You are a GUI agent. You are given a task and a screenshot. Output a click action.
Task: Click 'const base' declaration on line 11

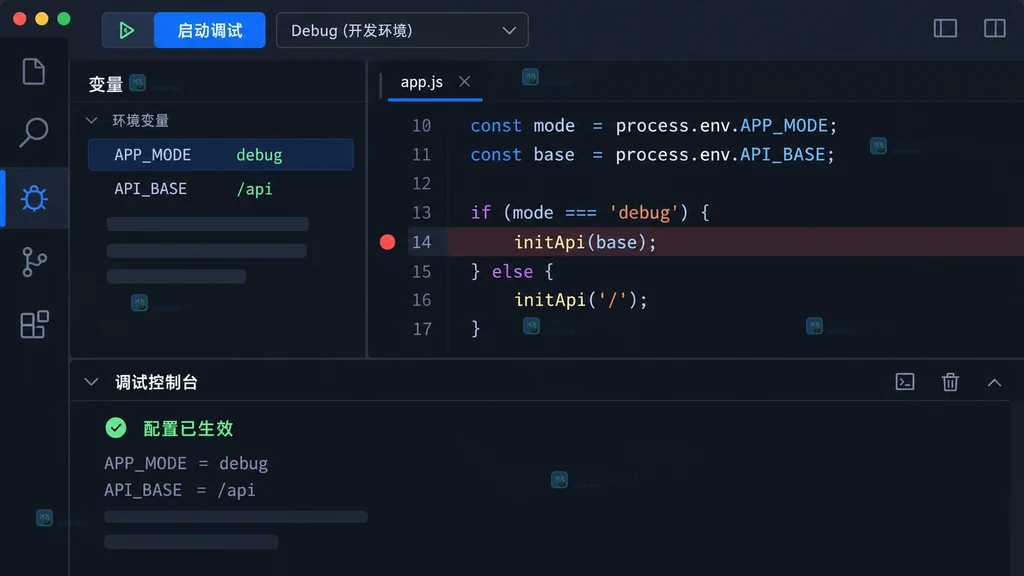pos(522,155)
